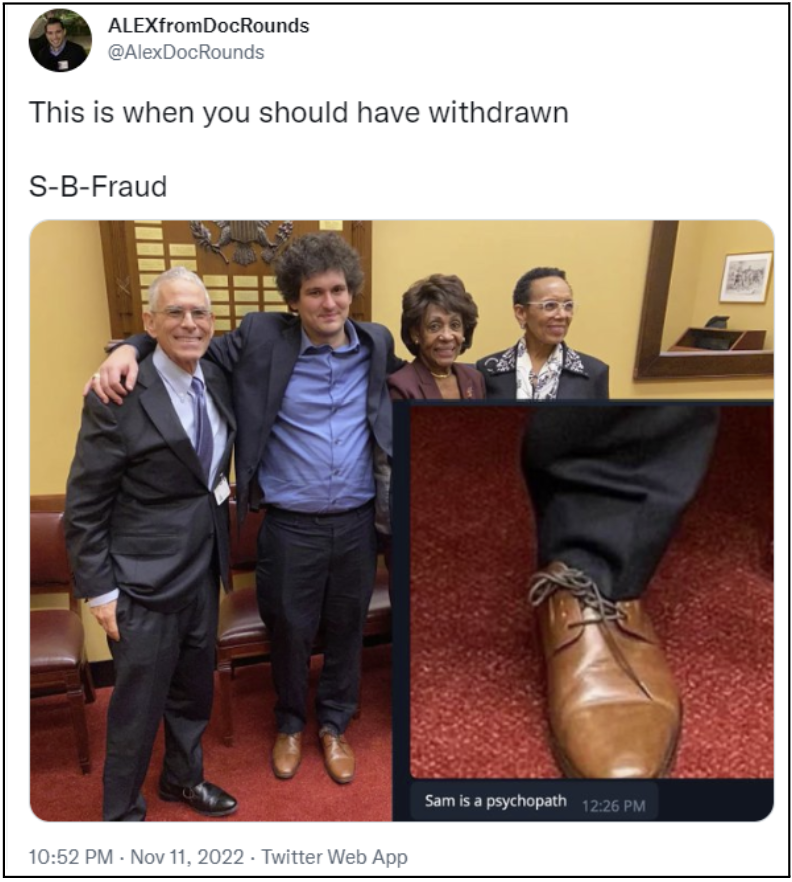Click the name badge on the gray suit
This screenshot has height=882, width=792.
point(222,489)
